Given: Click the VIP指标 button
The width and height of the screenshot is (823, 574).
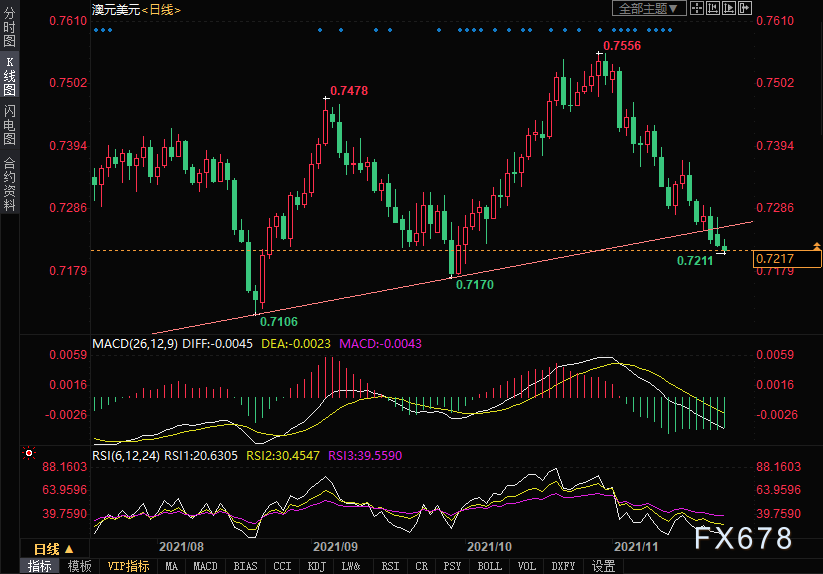Looking at the screenshot, I should [x=129, y=566].
